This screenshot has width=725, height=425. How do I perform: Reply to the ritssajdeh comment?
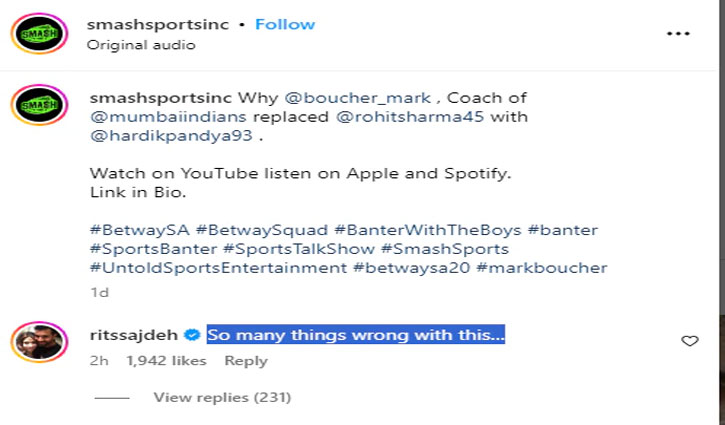(x=246, y=361)
